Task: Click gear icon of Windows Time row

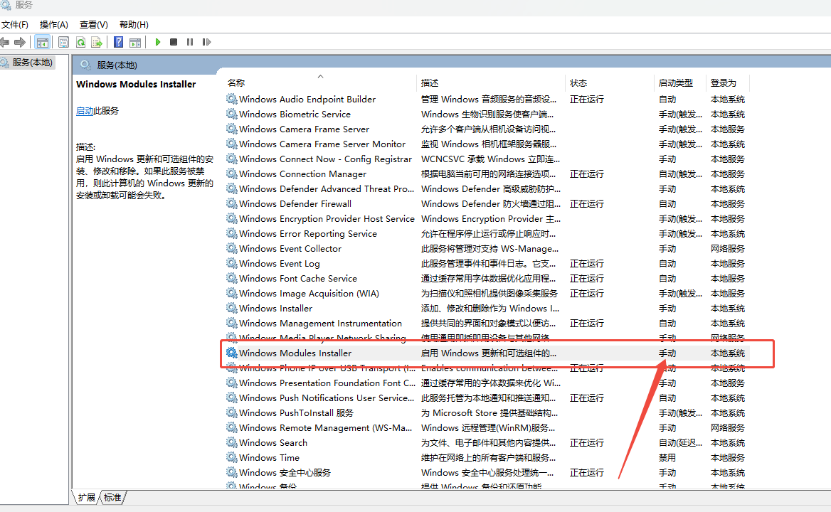Action: [x=232, y=457]
